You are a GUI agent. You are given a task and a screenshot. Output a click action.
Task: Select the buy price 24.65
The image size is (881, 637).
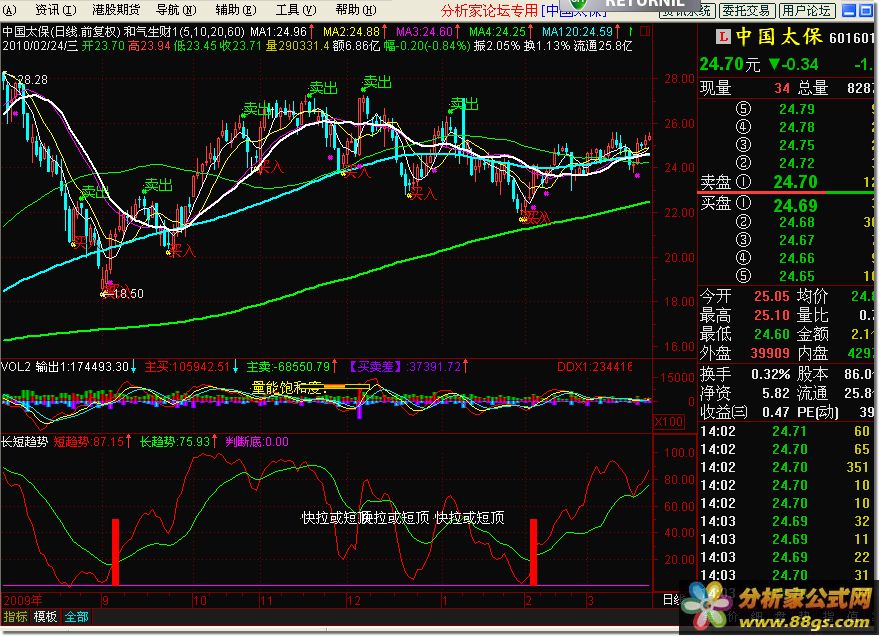796,276
